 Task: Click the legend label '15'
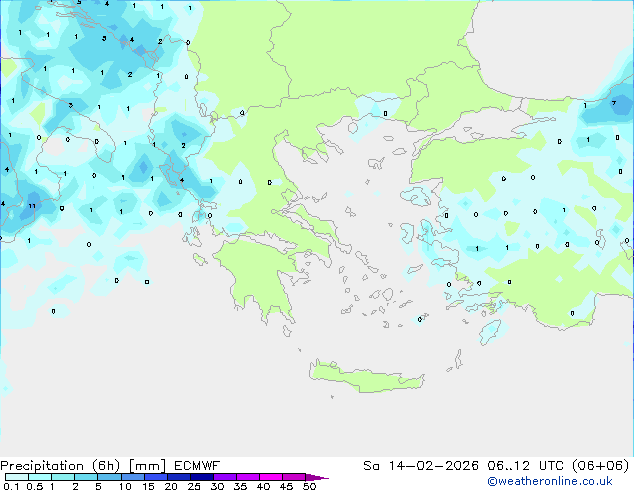tap(148, 486)
